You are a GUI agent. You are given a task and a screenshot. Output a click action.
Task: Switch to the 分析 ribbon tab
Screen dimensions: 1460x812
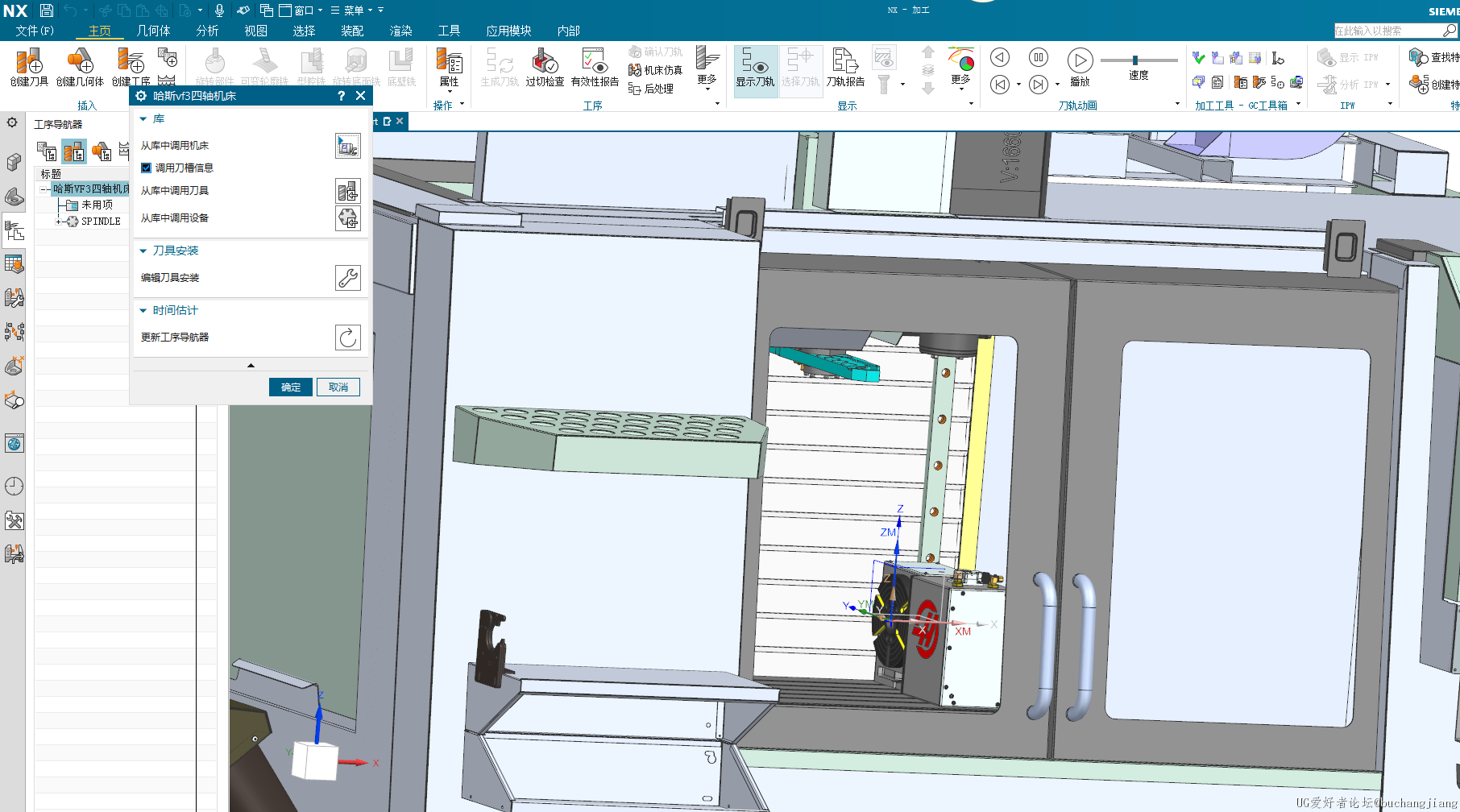tap(207, 31)
